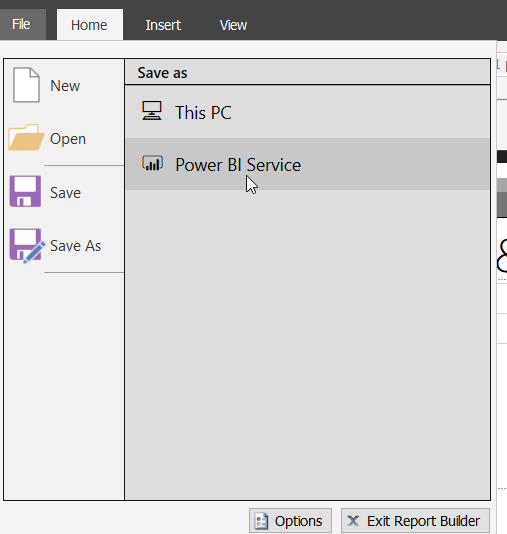The image size is (507, 534).
Task: Select the Open menu label
Action: click(x=68, y=139)
